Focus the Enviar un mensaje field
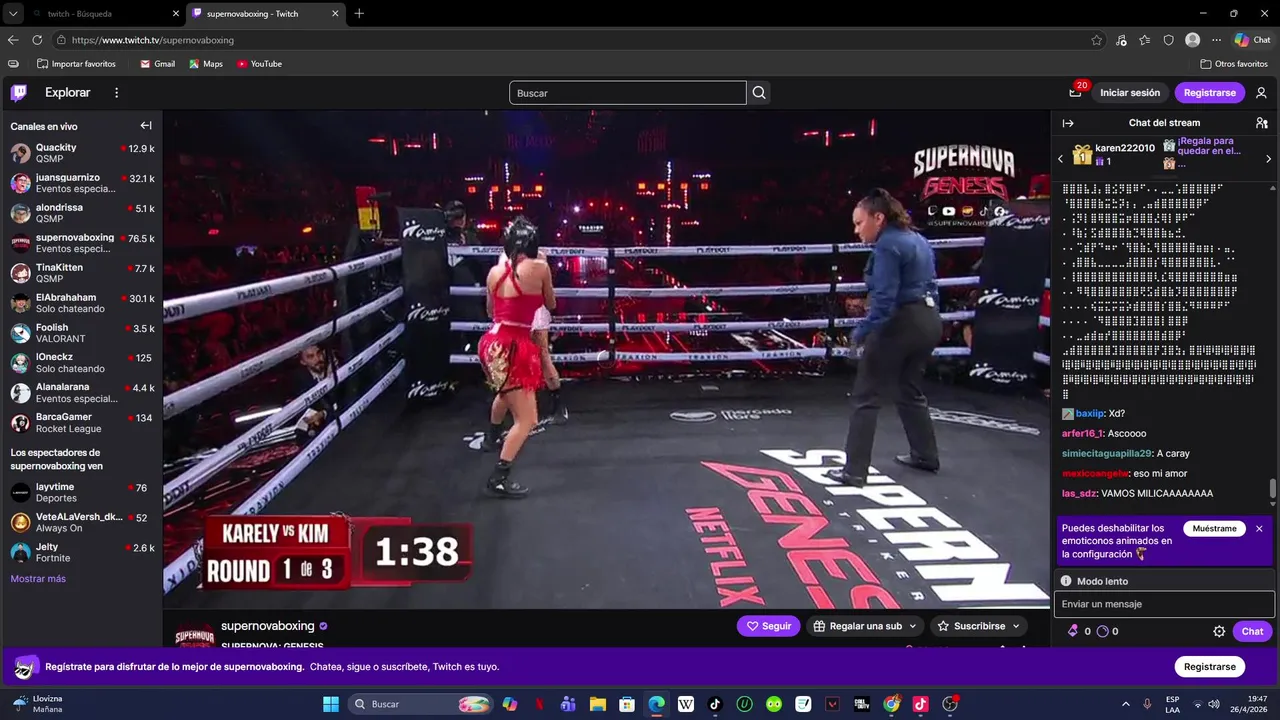Viewport: 1280px width, 720px height. tap(1164, 604)
